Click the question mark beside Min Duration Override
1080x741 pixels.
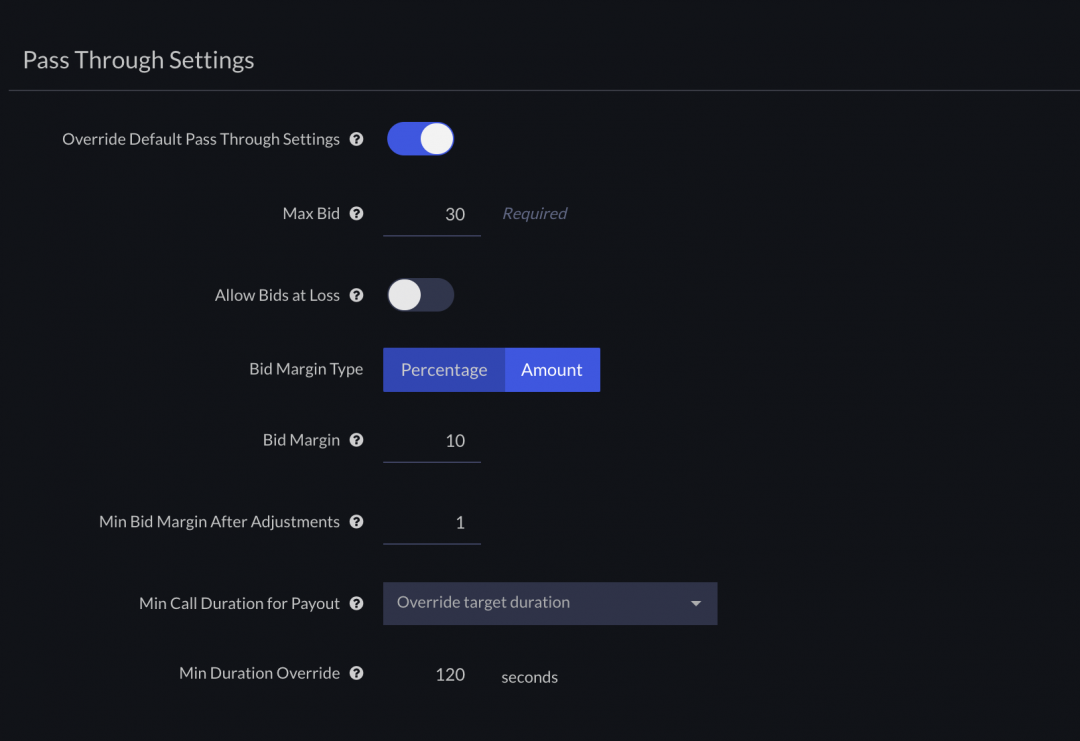click(x=357, y=673)
